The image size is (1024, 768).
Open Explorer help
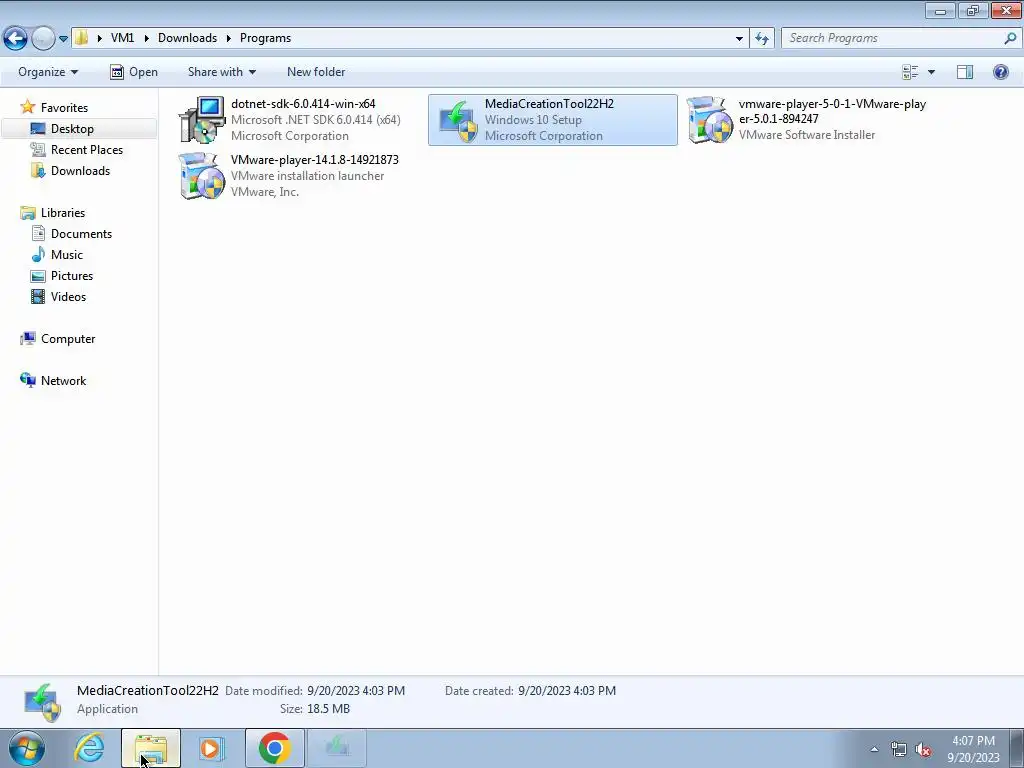(1000, 72)
